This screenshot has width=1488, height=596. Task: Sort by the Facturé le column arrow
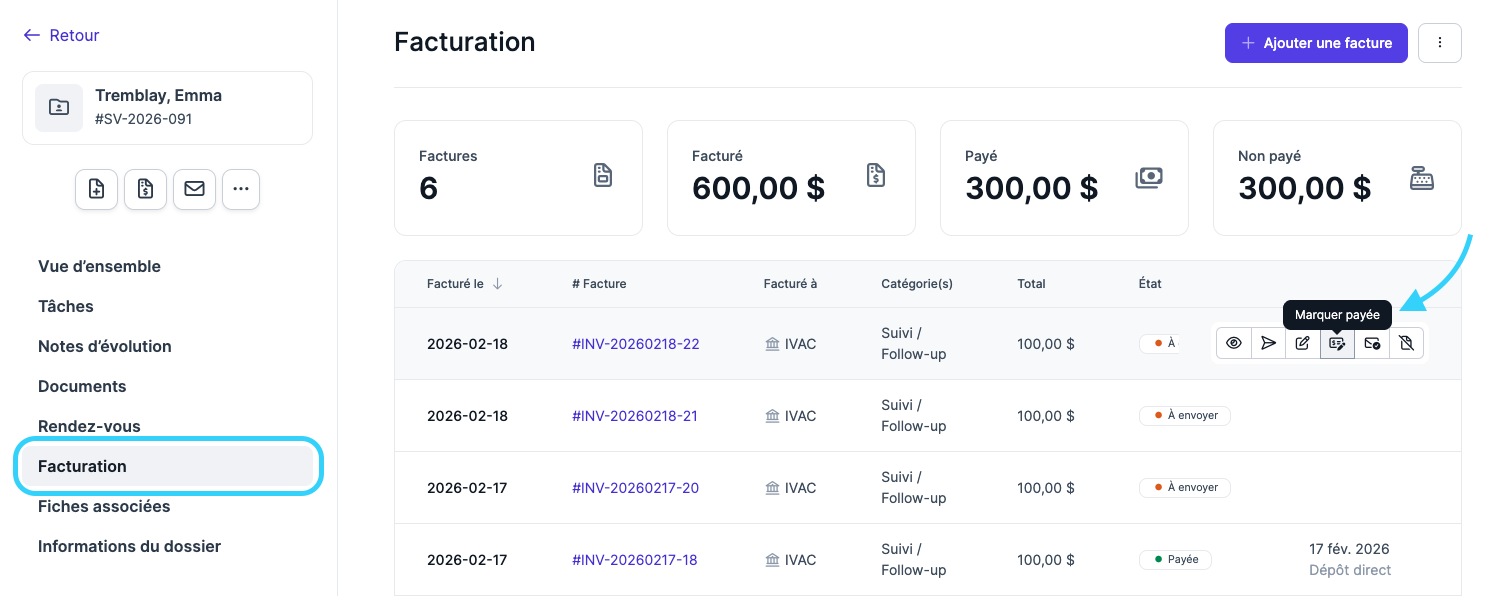pos(497,284)
